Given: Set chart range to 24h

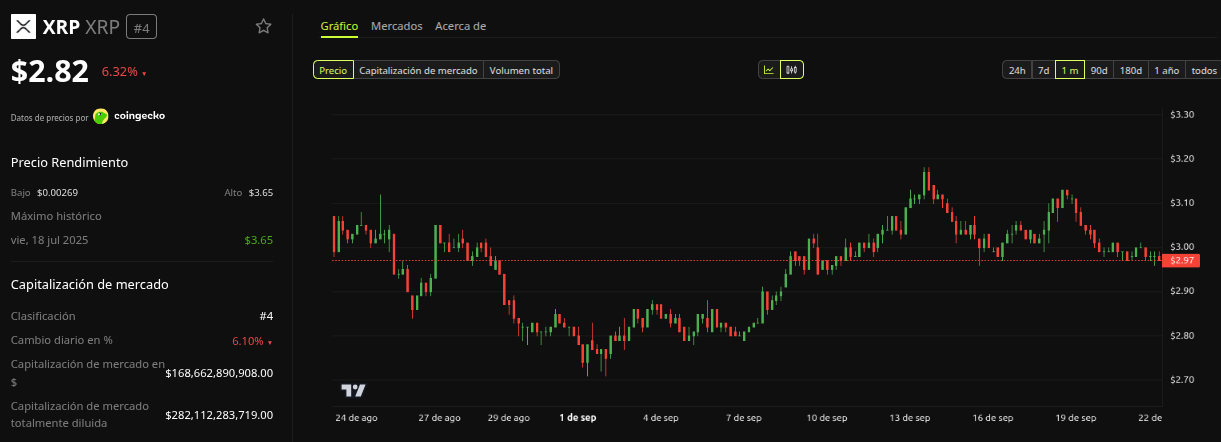Looking at the screenshot, I should click(1017, 70).
